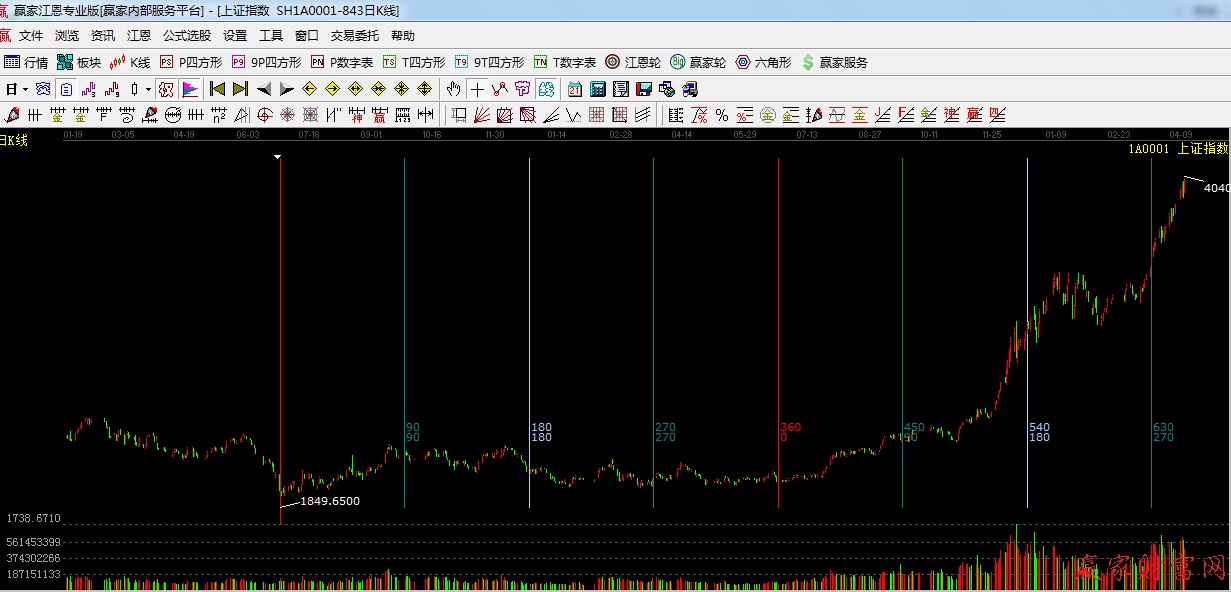Toggle the highlighted document view button
This screenshot has width=1231, height=592.
[65, 89]
